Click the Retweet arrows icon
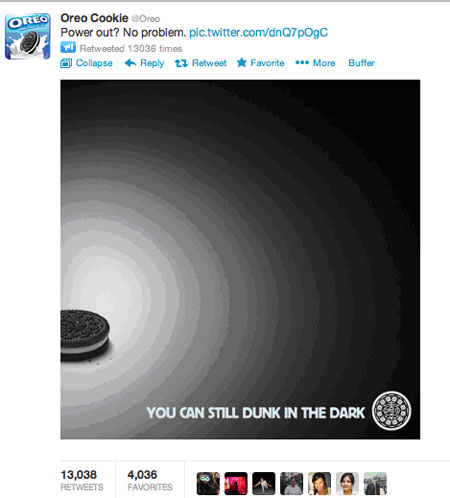This screenshot has width=450, height=498. pyautogui.click(x=181, y=63)
